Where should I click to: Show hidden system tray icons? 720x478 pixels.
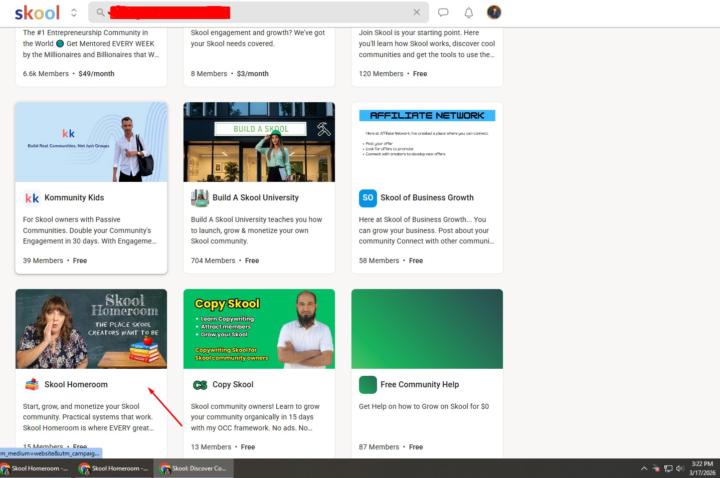[x=644, y=468]
